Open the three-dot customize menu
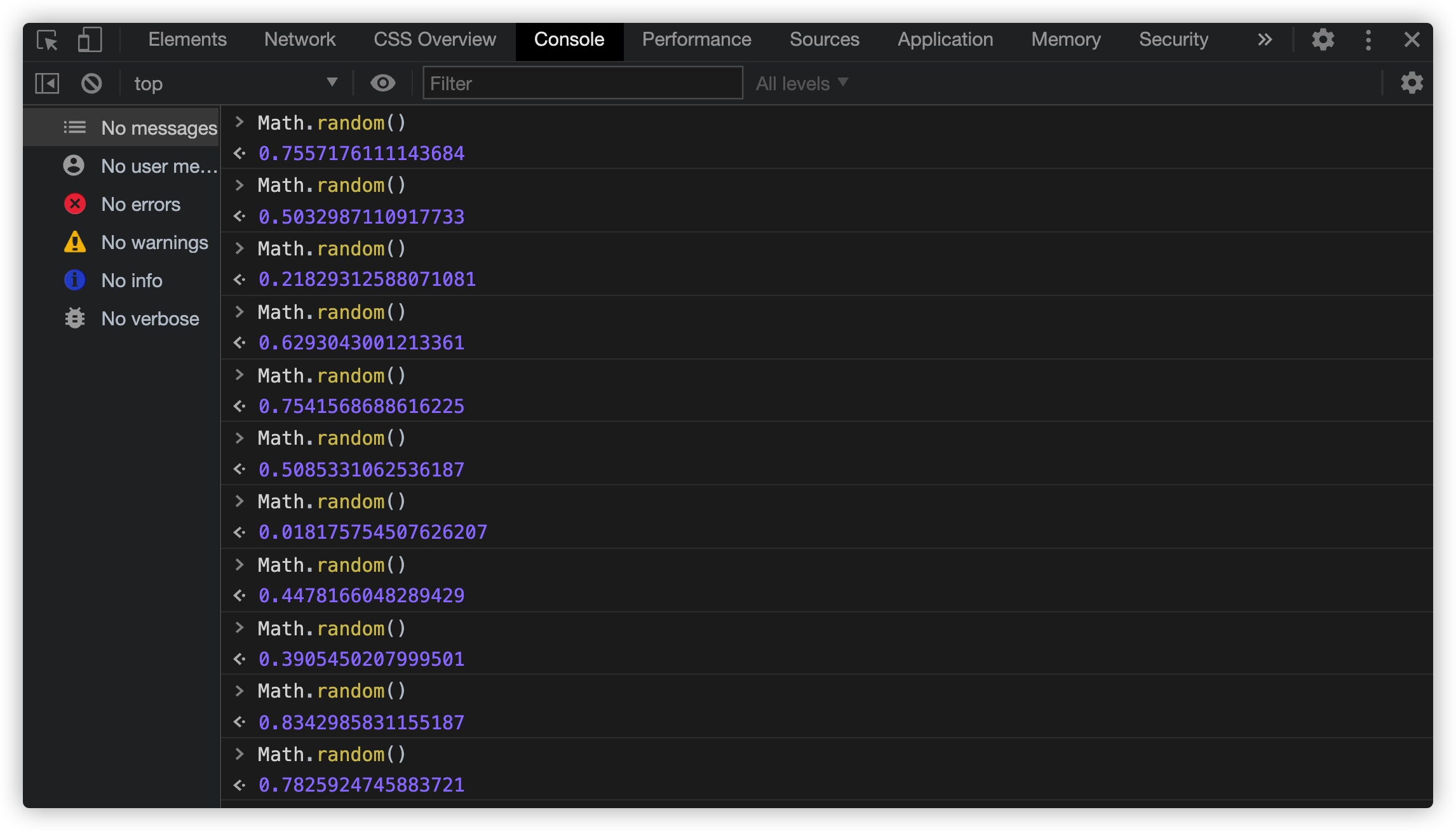The image size is (1456, 831). click(x=1368, y=40)
